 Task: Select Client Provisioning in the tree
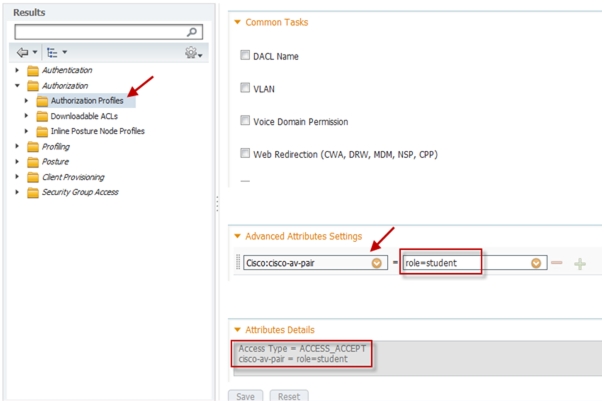point(73,177)
